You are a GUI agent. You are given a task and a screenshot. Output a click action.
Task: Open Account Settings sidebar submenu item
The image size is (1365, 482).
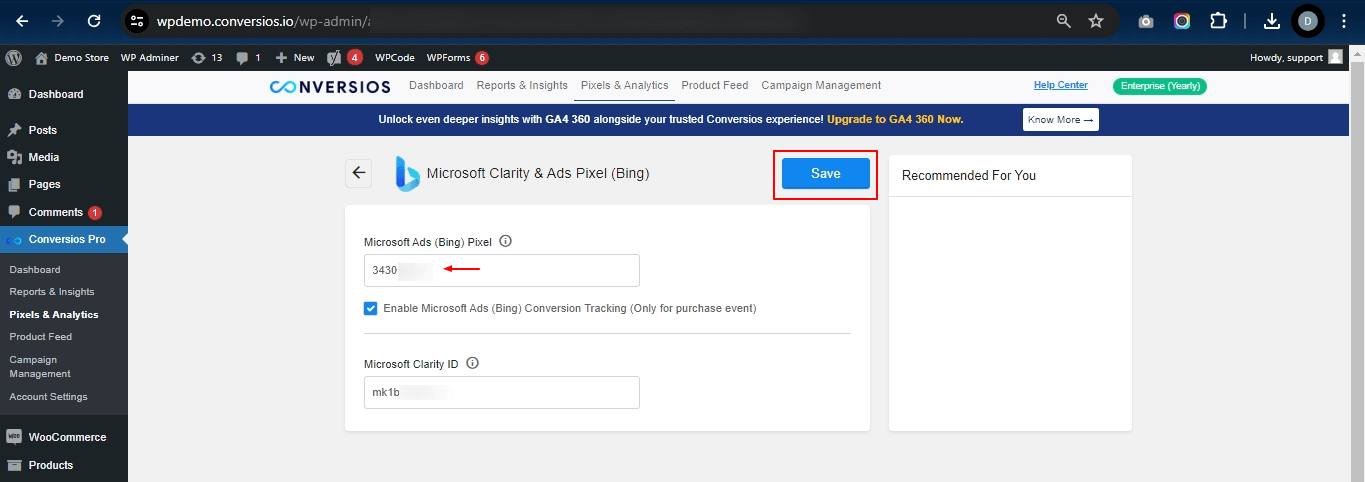[48, 397]
